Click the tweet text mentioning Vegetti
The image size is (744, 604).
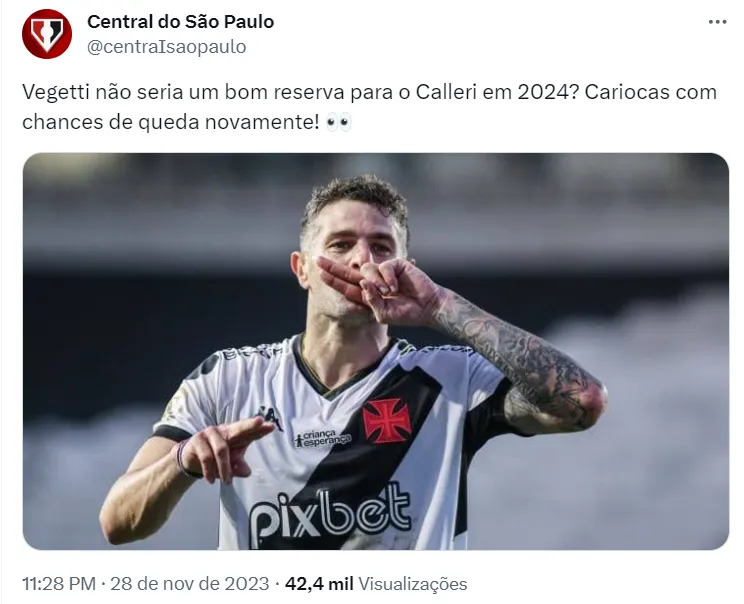(x=369, y=107)
